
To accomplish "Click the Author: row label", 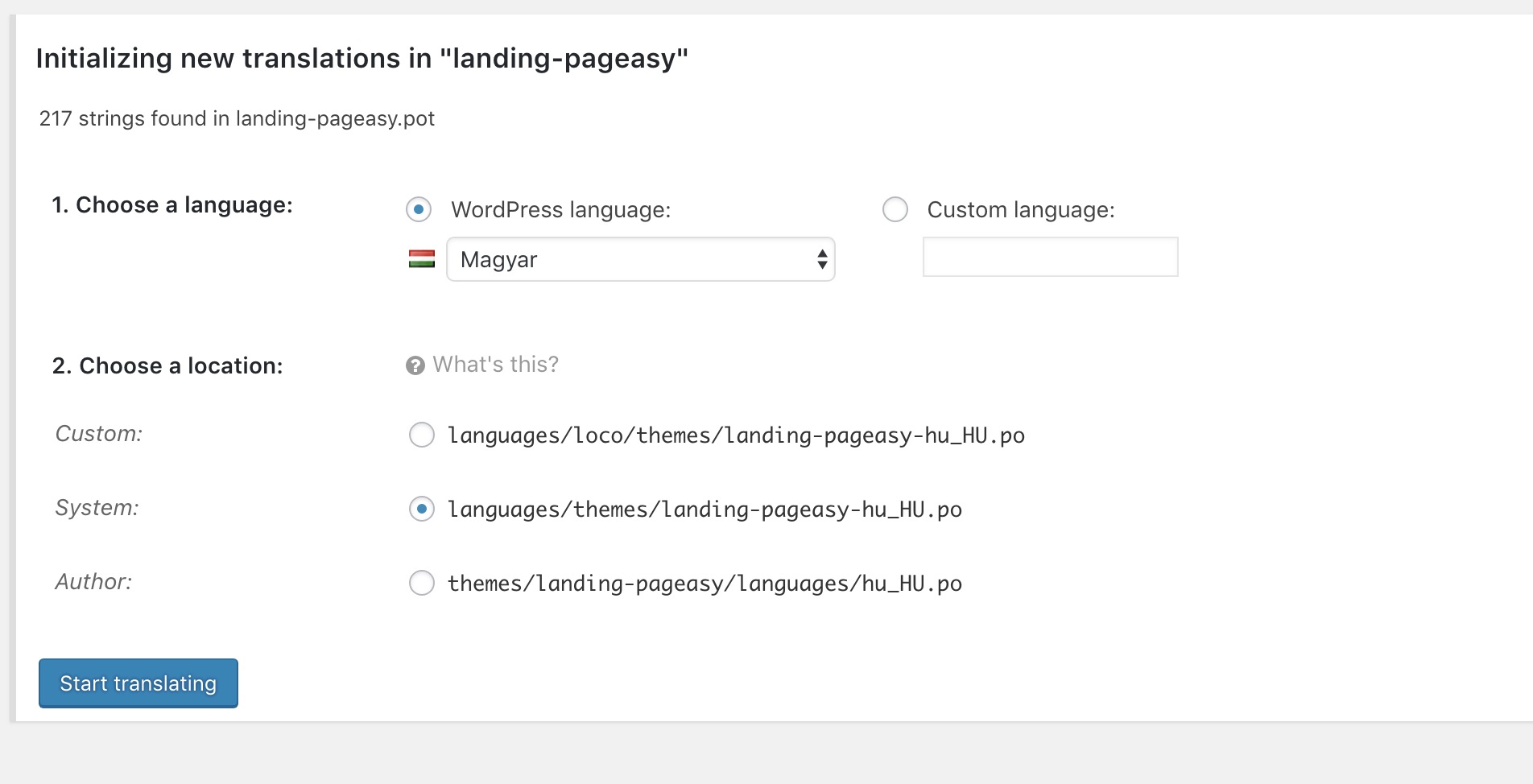I will point(93,582).
